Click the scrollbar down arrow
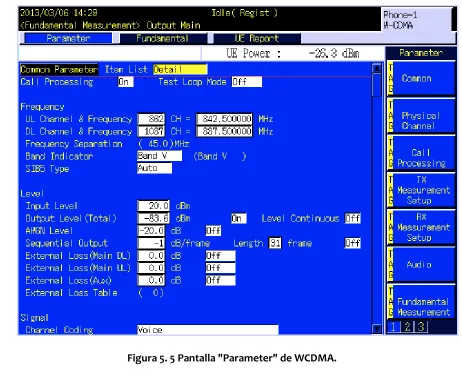The image size is (462, 380). [x=377, y=329]
